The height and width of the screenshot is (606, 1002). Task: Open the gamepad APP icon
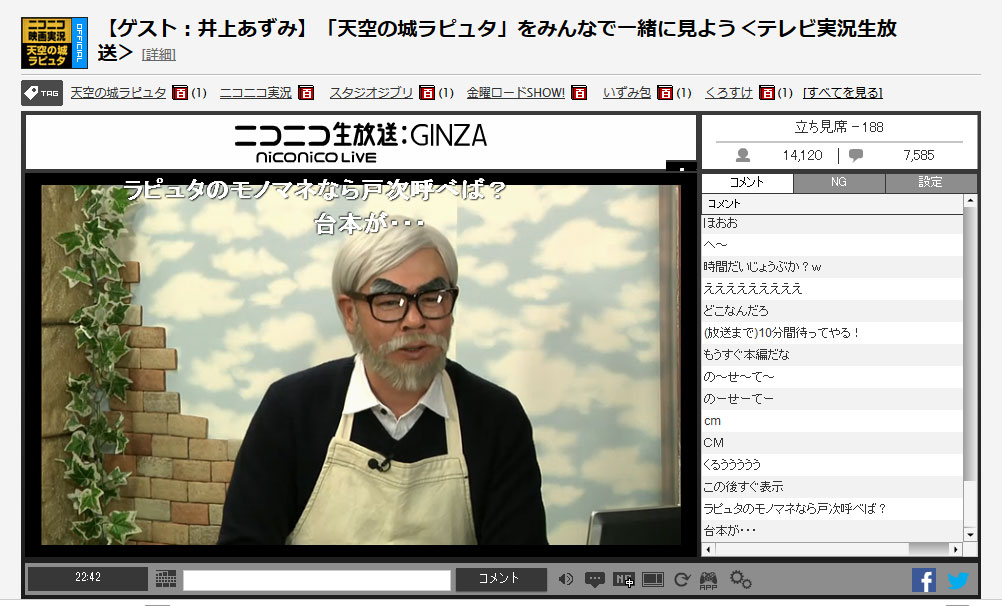[708, 580]
